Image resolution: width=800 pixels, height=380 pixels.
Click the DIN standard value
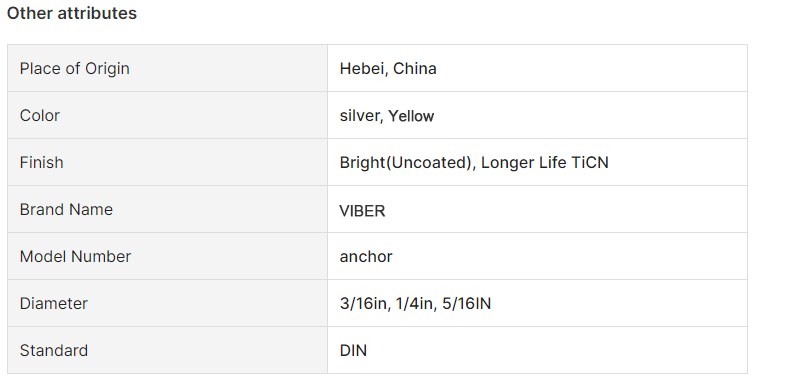coord(353,350)
